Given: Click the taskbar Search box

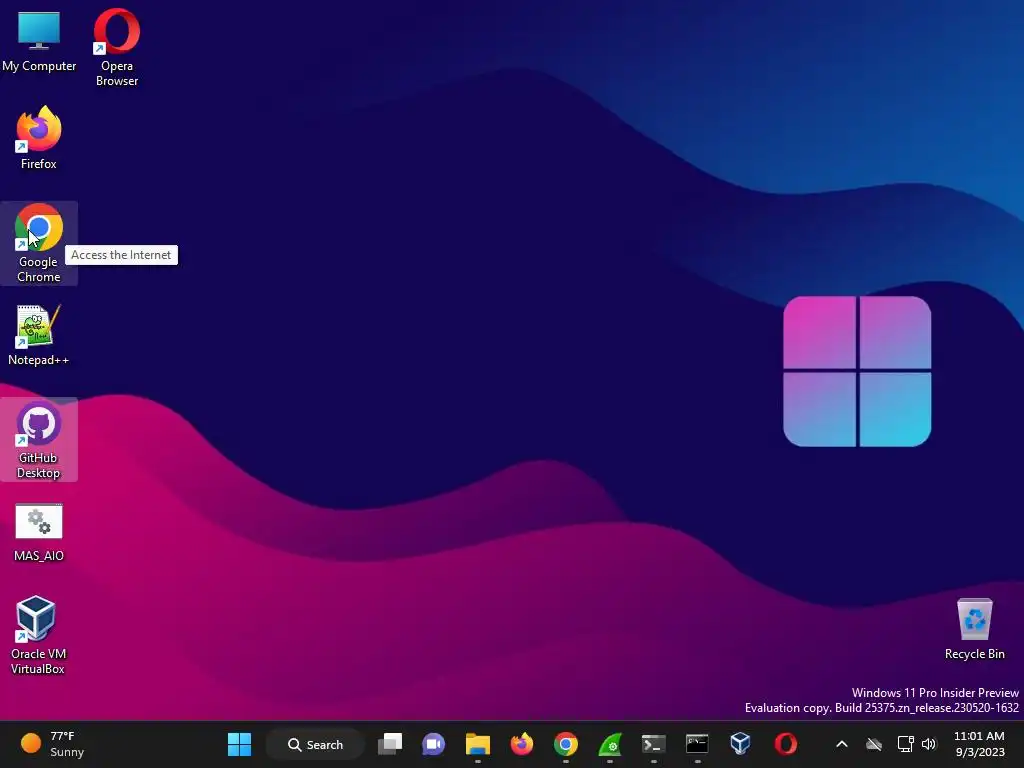Looking at the screenshot, I should (x=315, y=744).
